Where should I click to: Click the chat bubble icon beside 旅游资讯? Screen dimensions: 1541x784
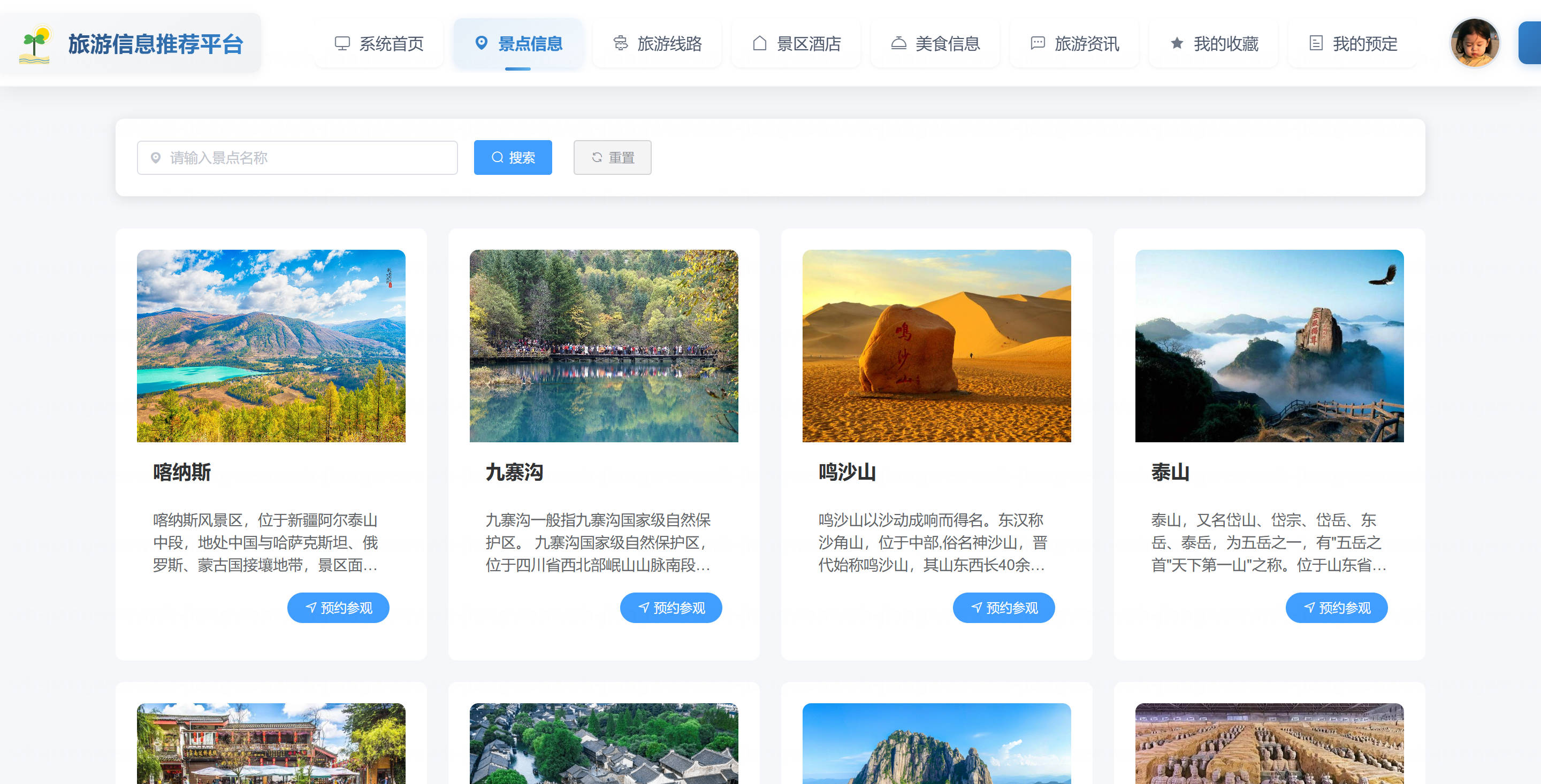pos(1037,43)
